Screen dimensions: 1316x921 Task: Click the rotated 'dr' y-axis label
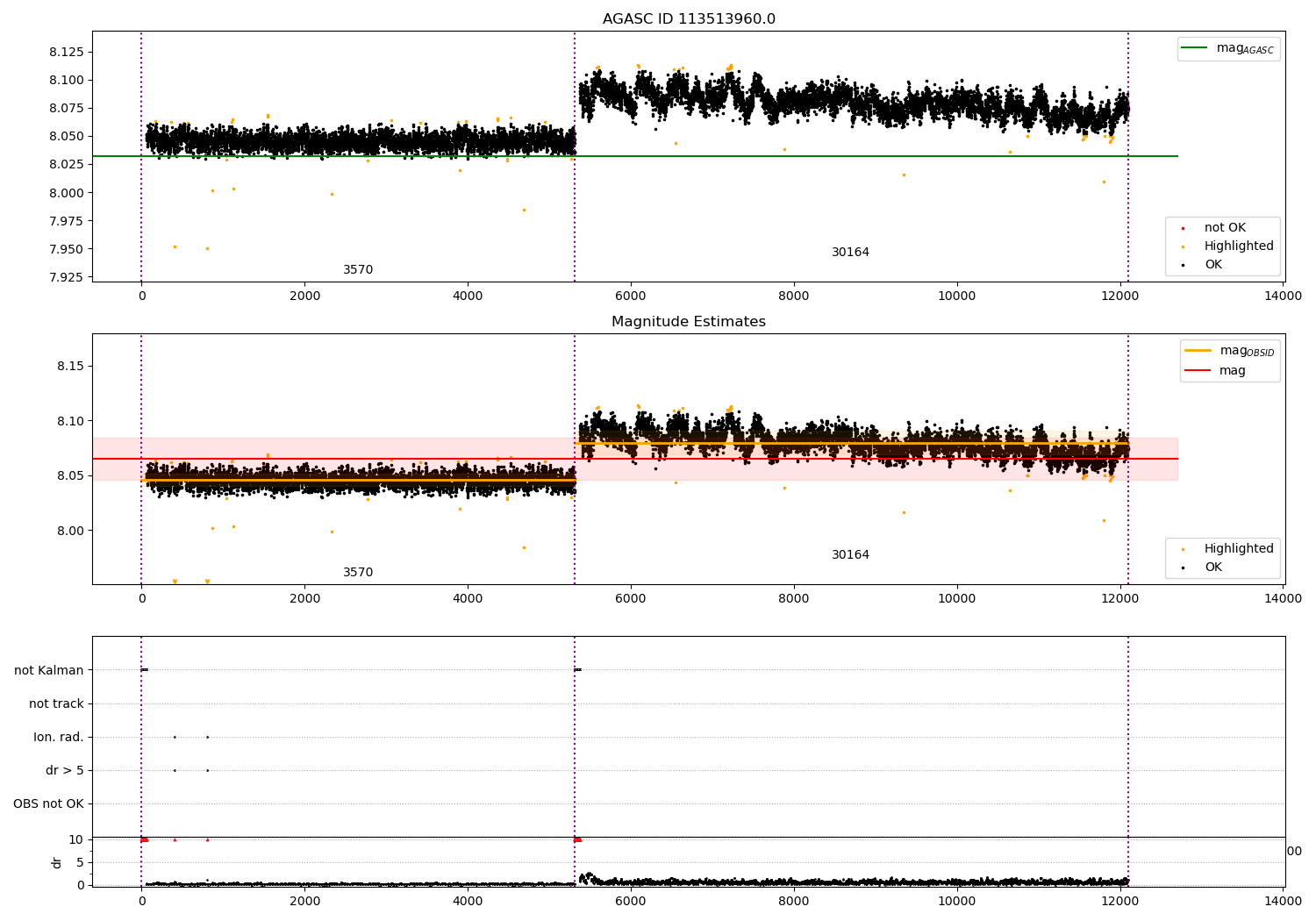(x=57, y=862)
